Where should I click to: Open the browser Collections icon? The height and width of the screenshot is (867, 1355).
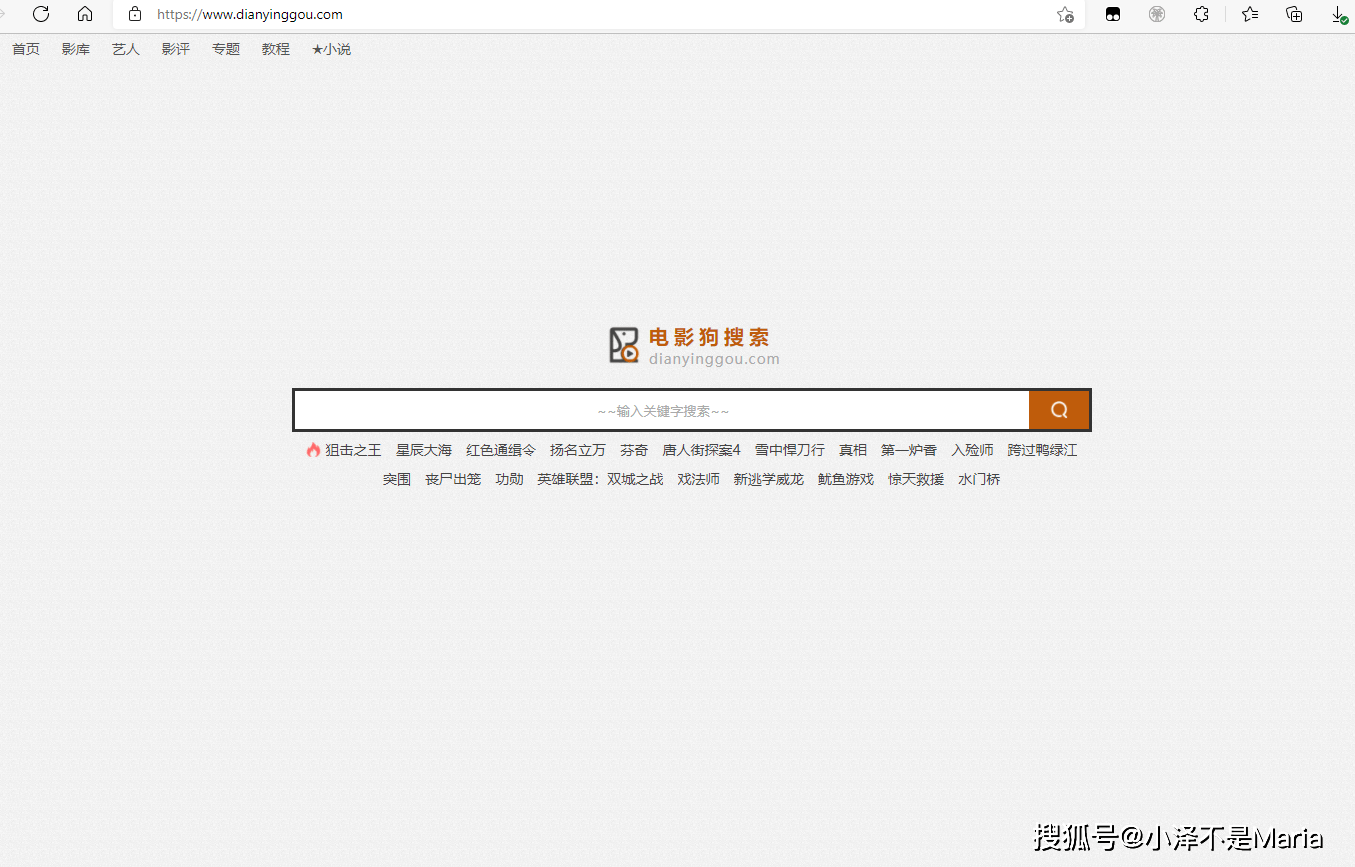click(1294, 14)
